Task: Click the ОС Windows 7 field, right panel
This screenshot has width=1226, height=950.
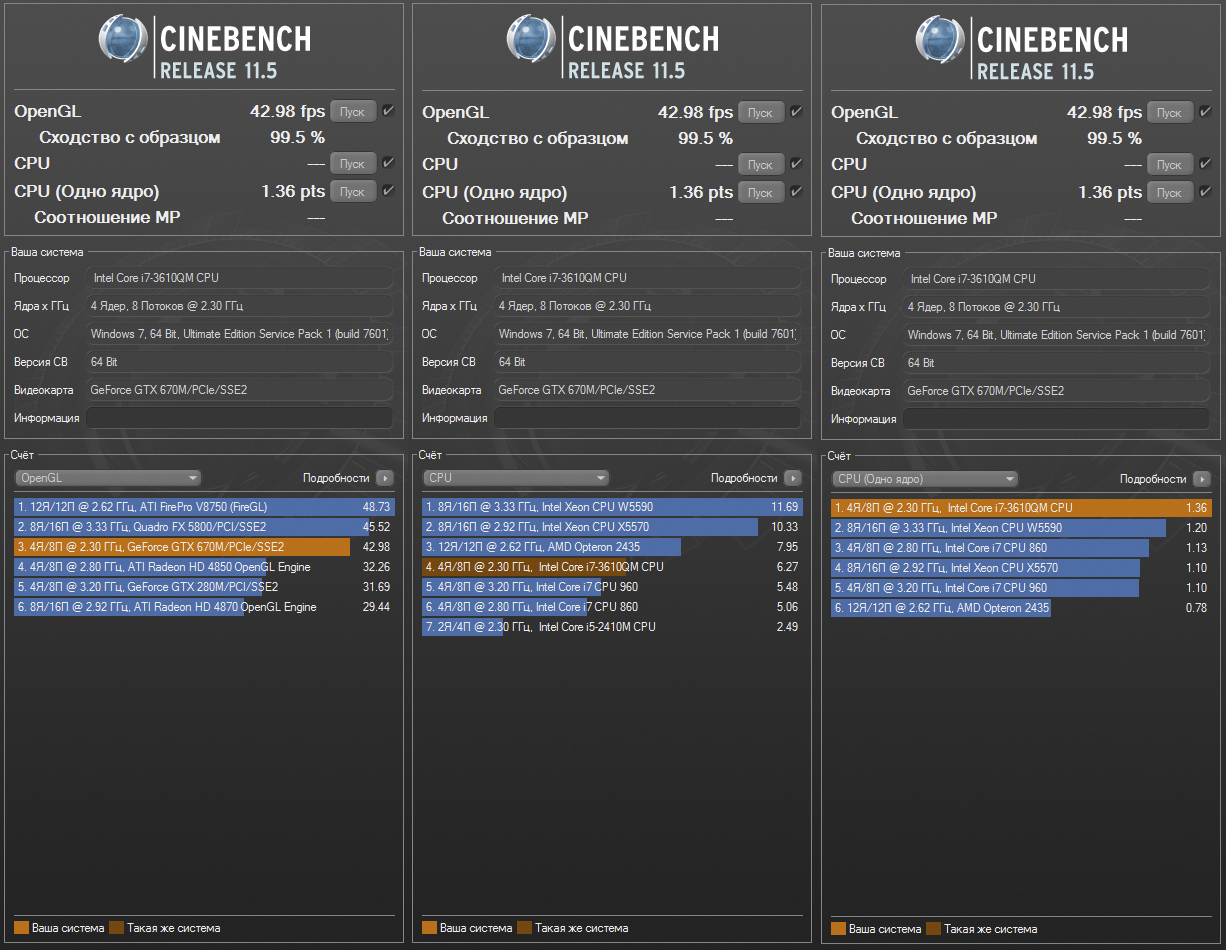Action: tap(1056, 335)
